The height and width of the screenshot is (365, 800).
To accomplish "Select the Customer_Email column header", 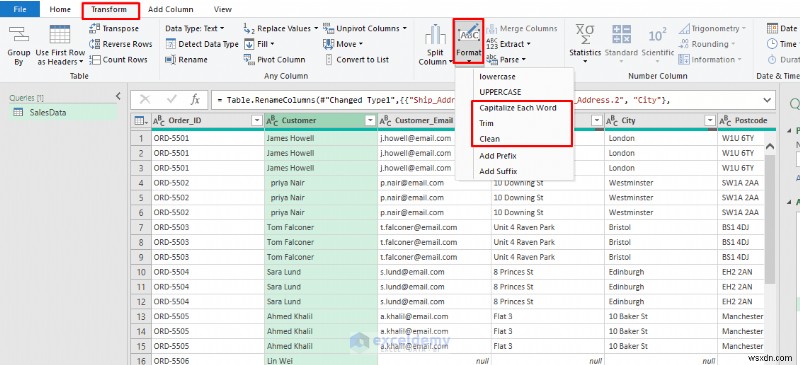I will tap(423, 120).
